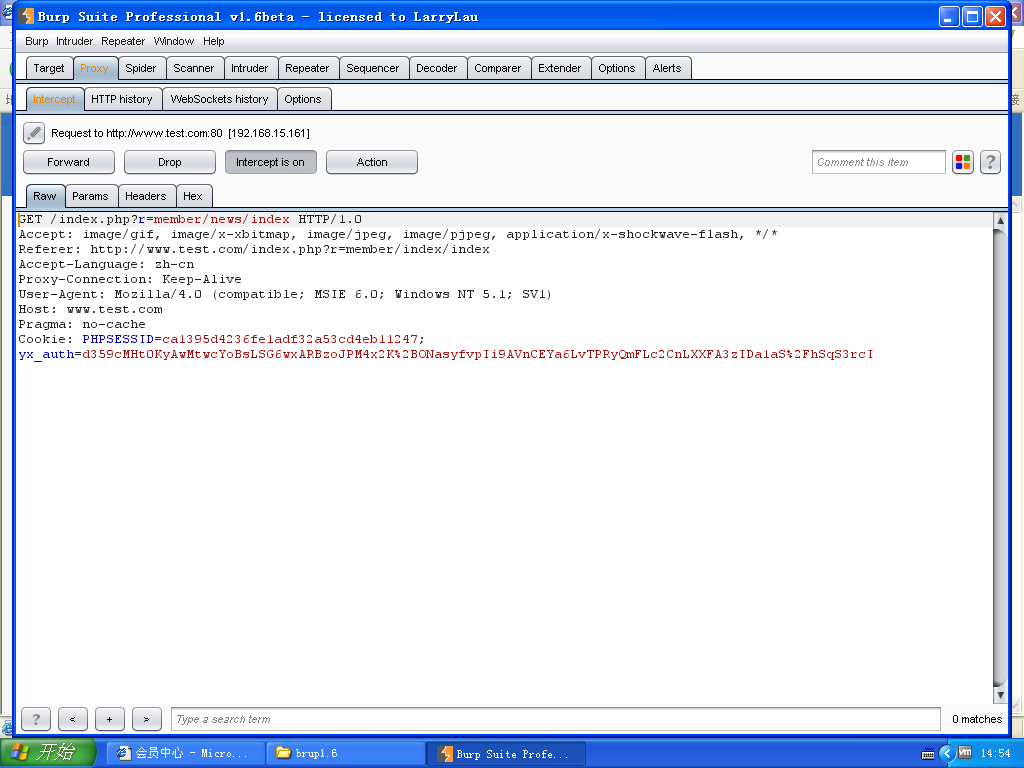Image resolution: width=1024 pixels, height=768 pixels.
Task: Click the plus search options button
Action: coord(110,719)
